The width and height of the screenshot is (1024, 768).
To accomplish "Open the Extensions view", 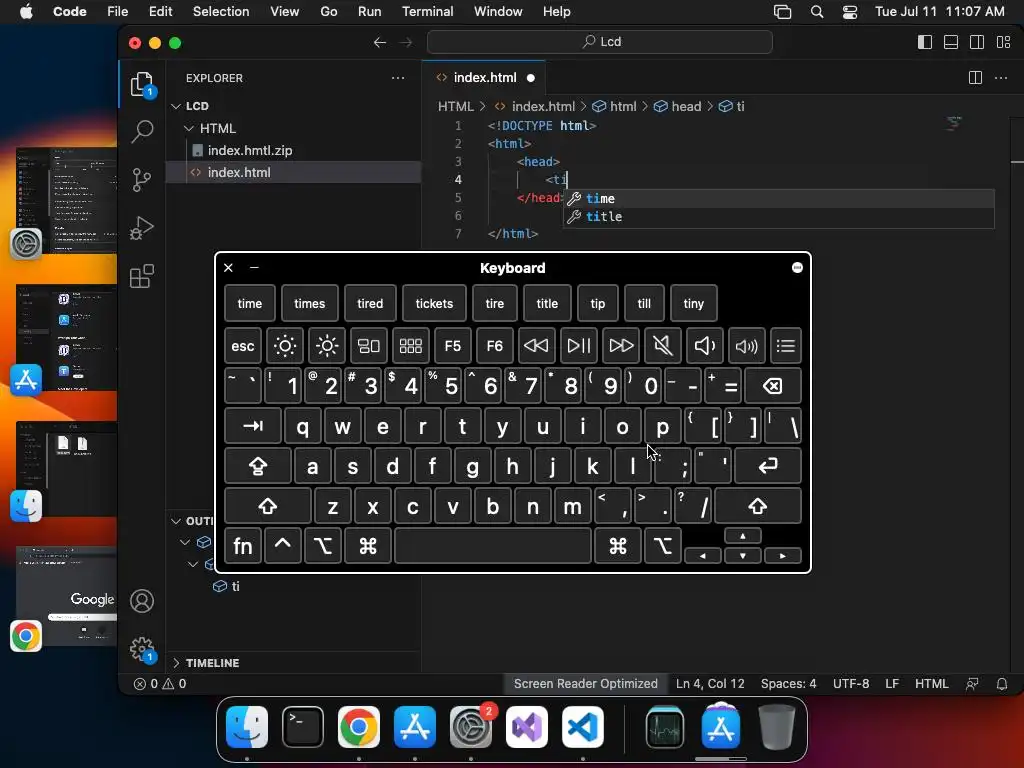I will click(142, 276).
